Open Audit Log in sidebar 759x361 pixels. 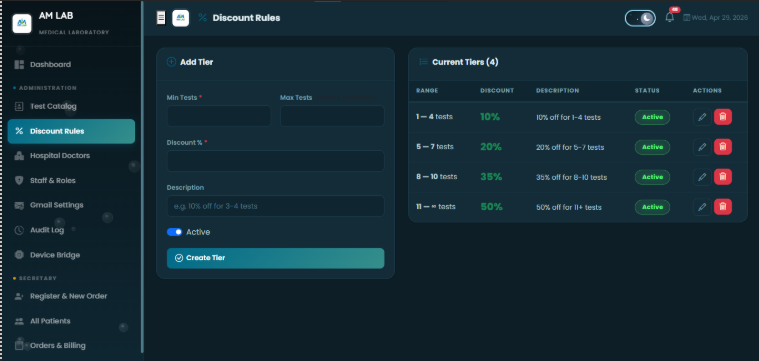[71, 230]
